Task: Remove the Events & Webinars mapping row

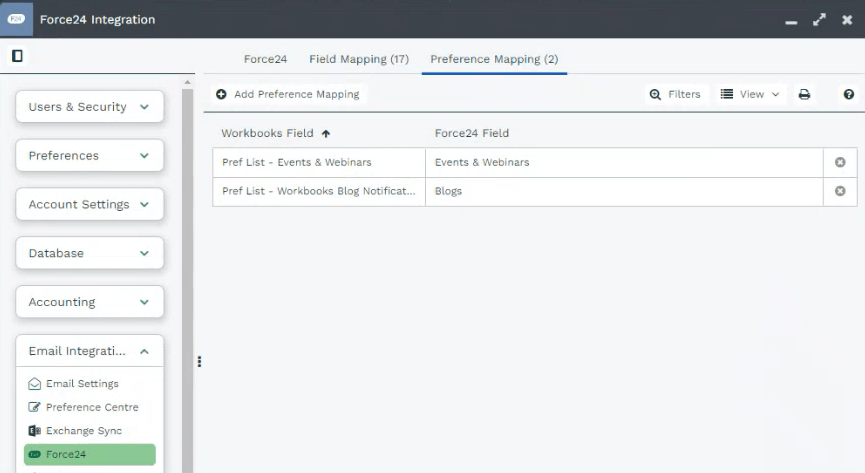Action: (840, 162)
